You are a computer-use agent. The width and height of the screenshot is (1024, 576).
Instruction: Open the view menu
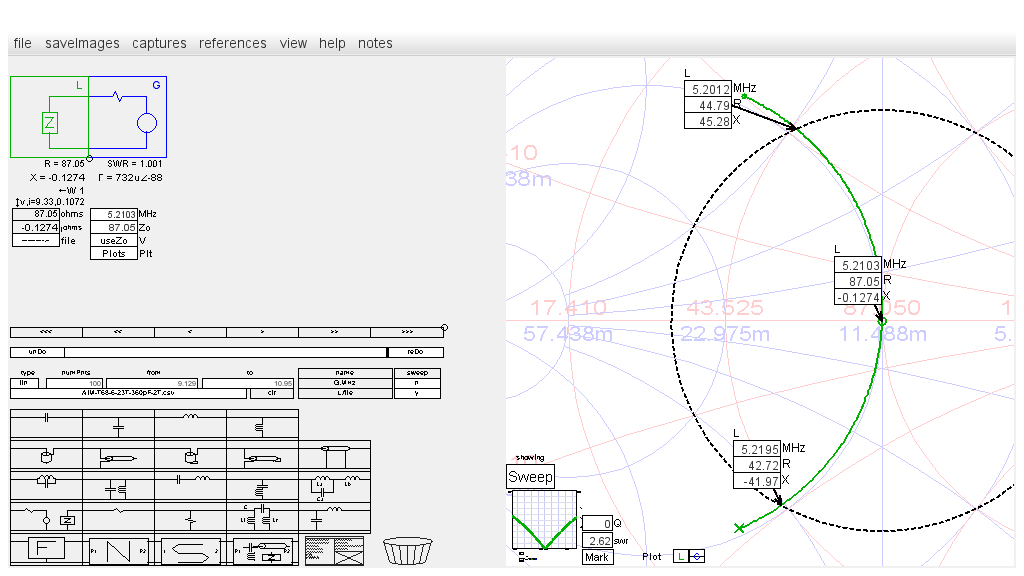coord(293,43)
